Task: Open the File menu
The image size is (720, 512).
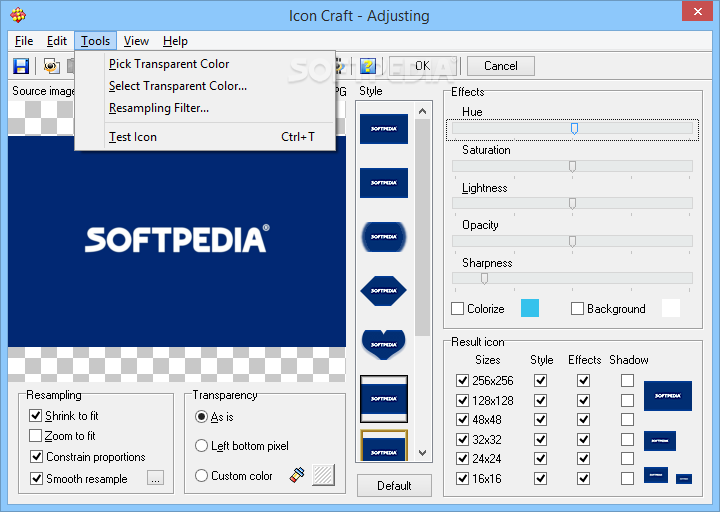Action: point(24,41)
